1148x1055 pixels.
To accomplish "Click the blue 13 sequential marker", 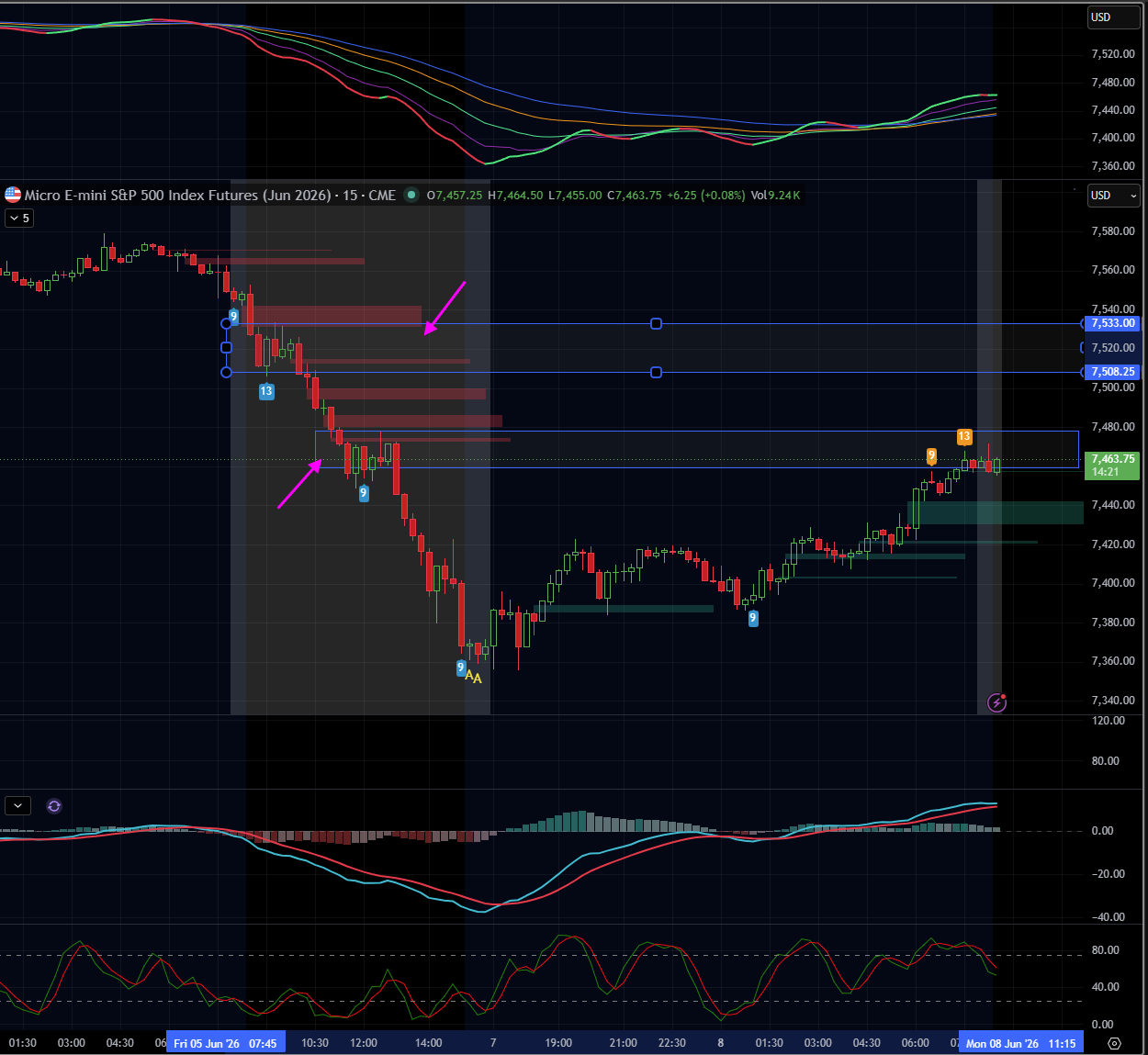I will (266, 391).
